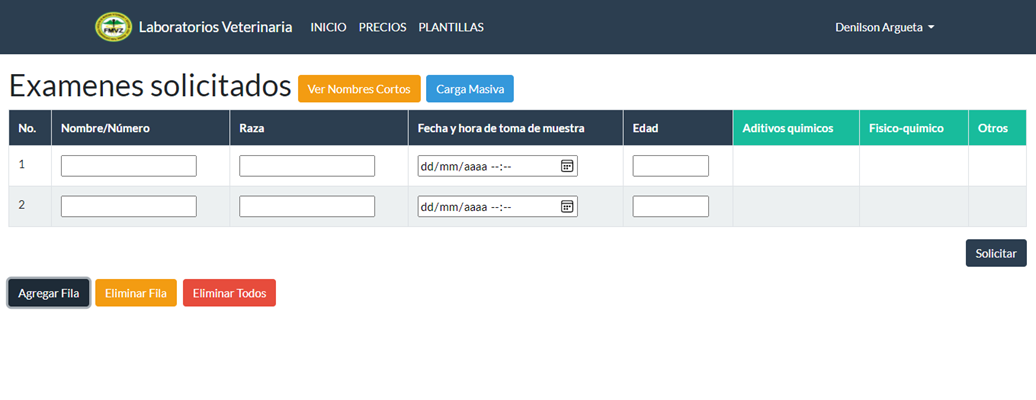Image resolution: width=1036 pixels, height=400 pixels.
Task: Click the Raza column header
Action: click(x=319, y=128)
